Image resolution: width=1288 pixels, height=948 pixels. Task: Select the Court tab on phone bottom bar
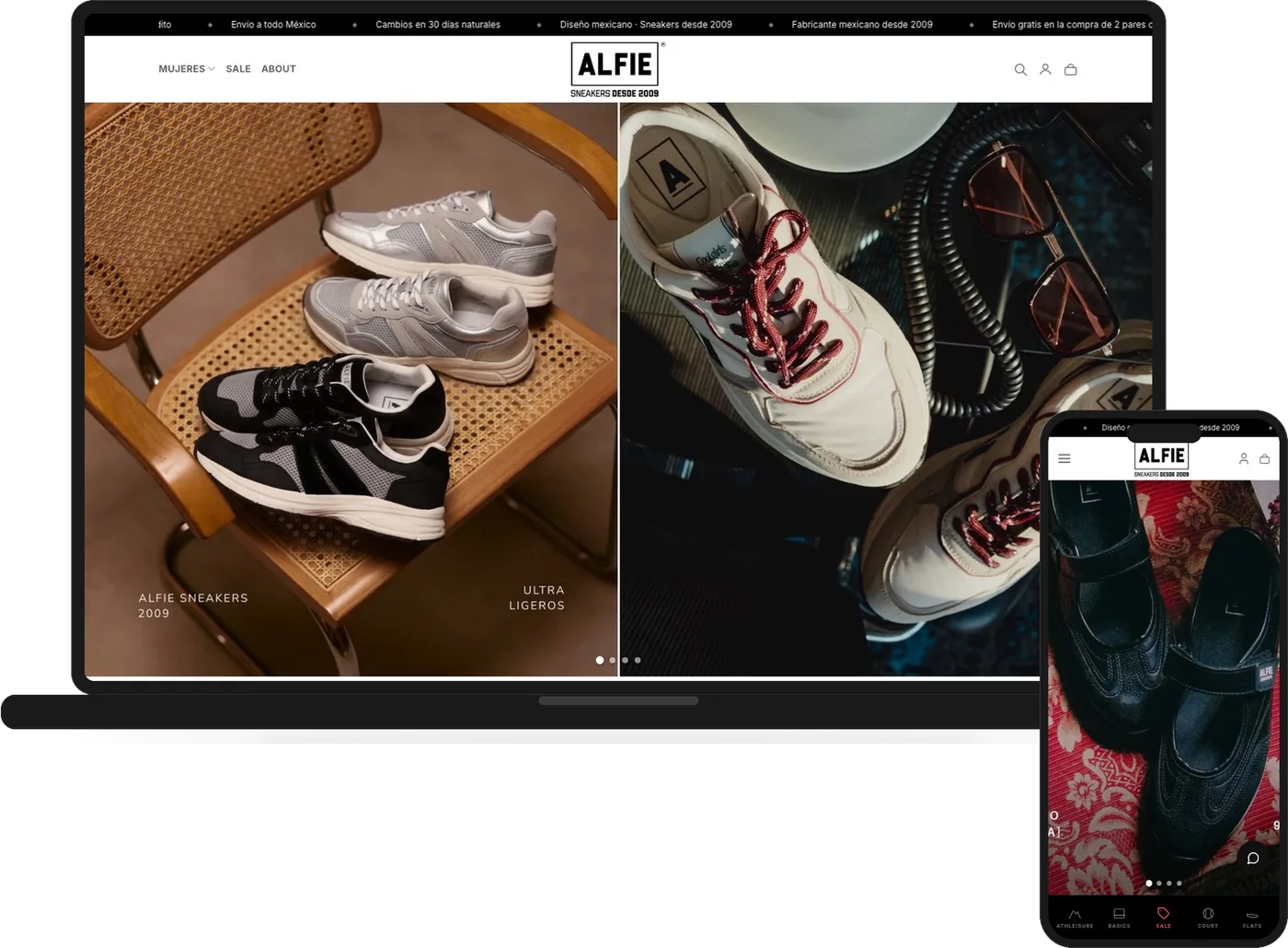pyautogui.click(x=1208, y=918)
